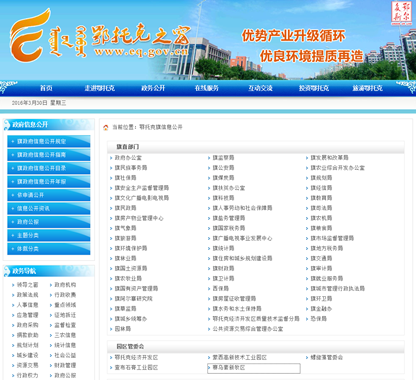416x380 pixels.
Task: Click the 旗政府信息公开年报 sidebar button
Action: pyautogui.click(x=49, y=182)
